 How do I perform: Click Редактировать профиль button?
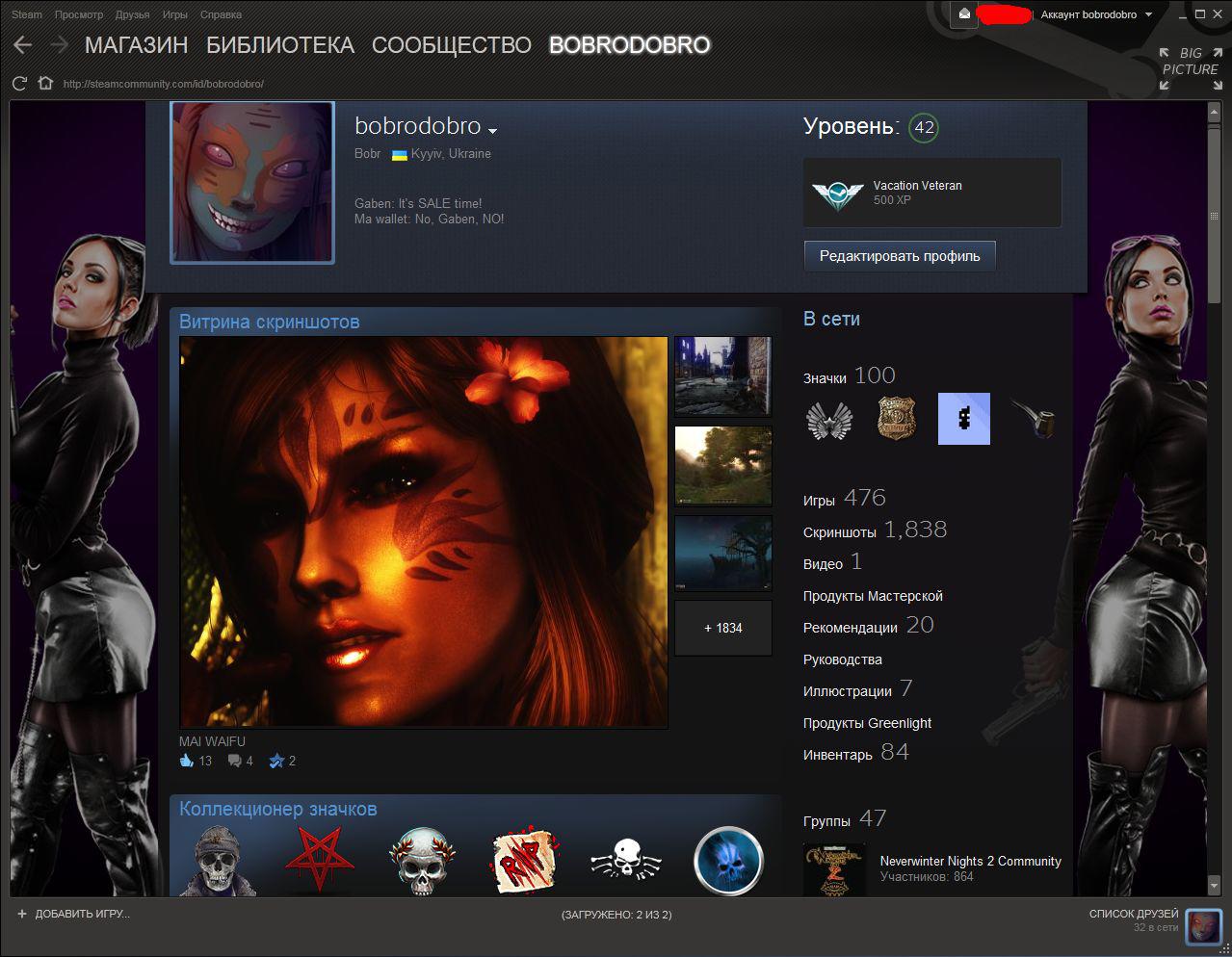click(x=900, y=256)
